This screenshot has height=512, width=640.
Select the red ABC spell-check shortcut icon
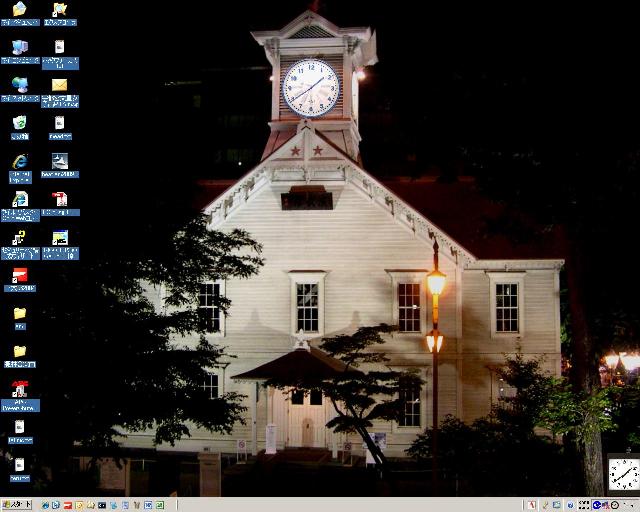pos(20,389)
